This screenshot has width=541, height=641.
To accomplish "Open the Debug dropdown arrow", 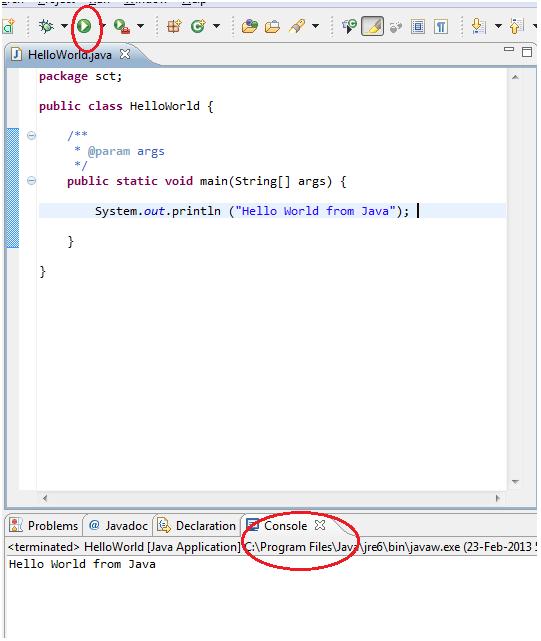I will point(64,26).
